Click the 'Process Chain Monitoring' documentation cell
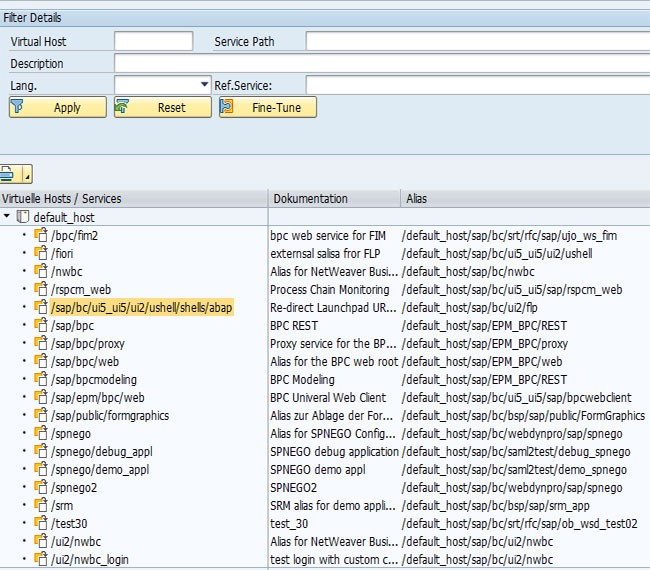This screenshot has height=570, width=650. click(330, 289)
